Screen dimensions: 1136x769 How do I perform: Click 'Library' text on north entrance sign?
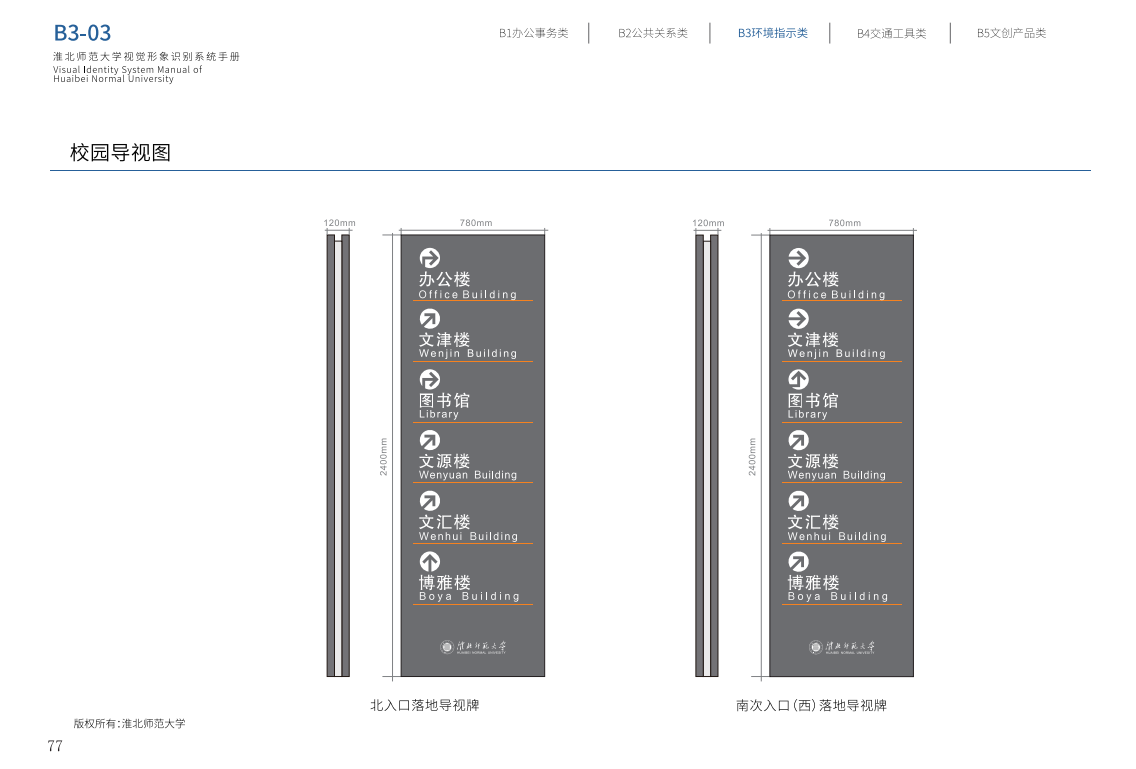coord(439,415)
